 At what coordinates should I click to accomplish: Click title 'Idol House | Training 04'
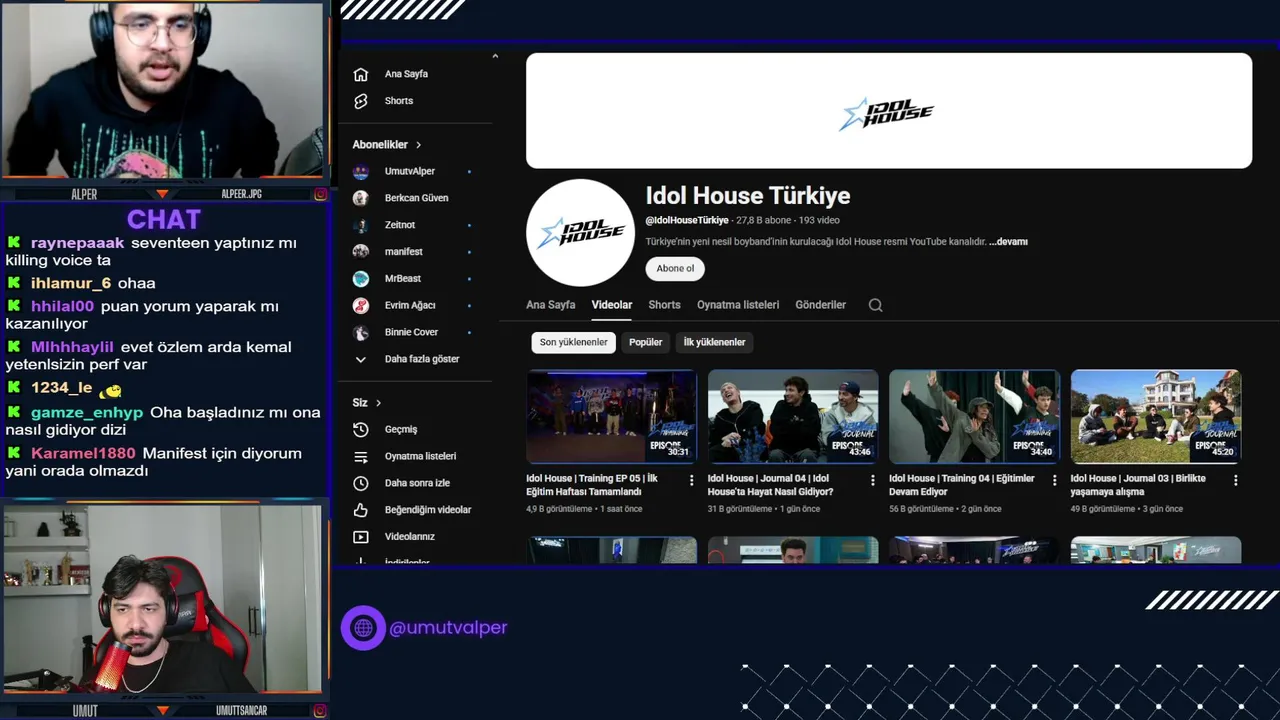coord(962,485)
